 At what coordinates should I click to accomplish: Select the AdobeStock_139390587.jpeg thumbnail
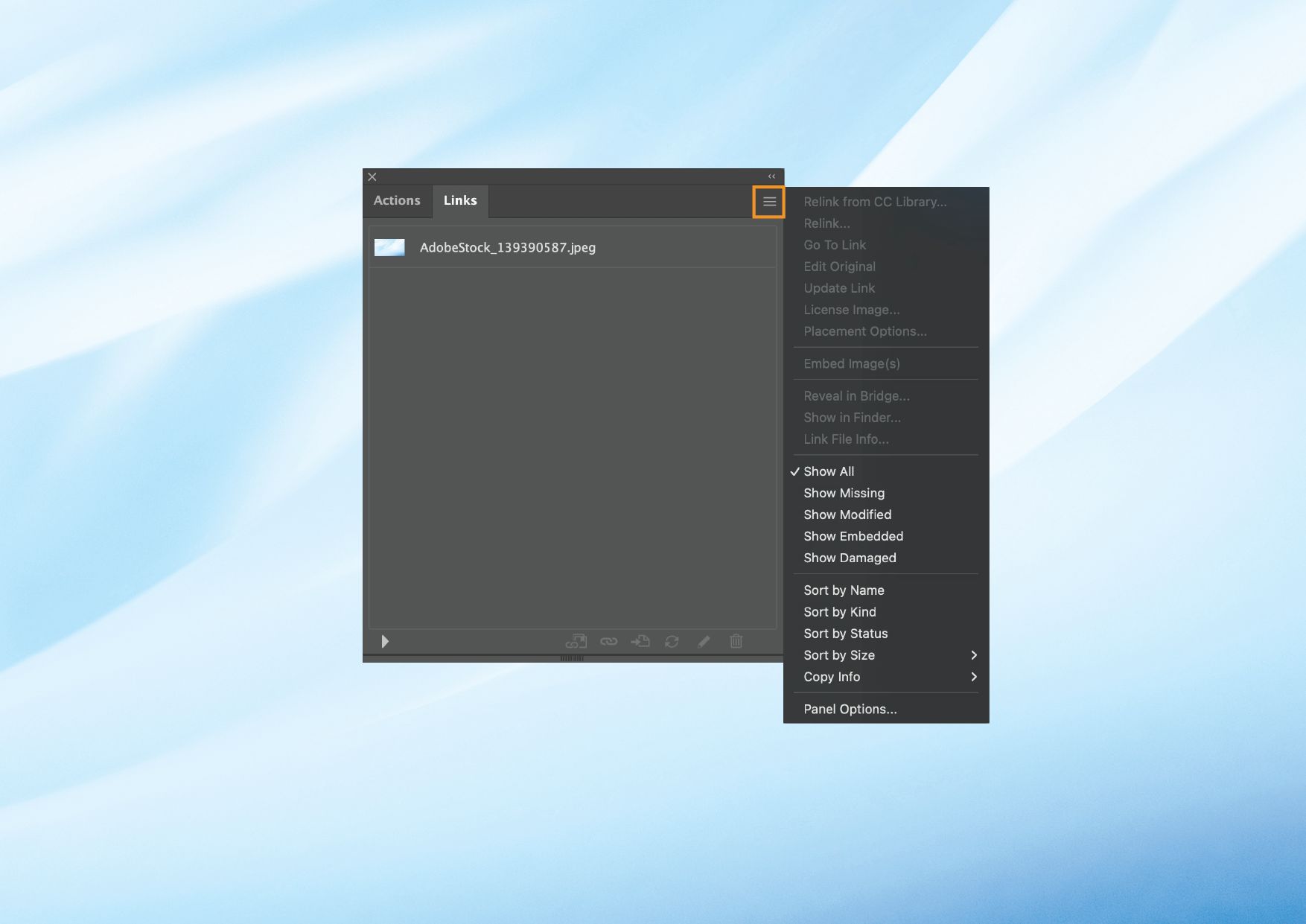(389, 247)
